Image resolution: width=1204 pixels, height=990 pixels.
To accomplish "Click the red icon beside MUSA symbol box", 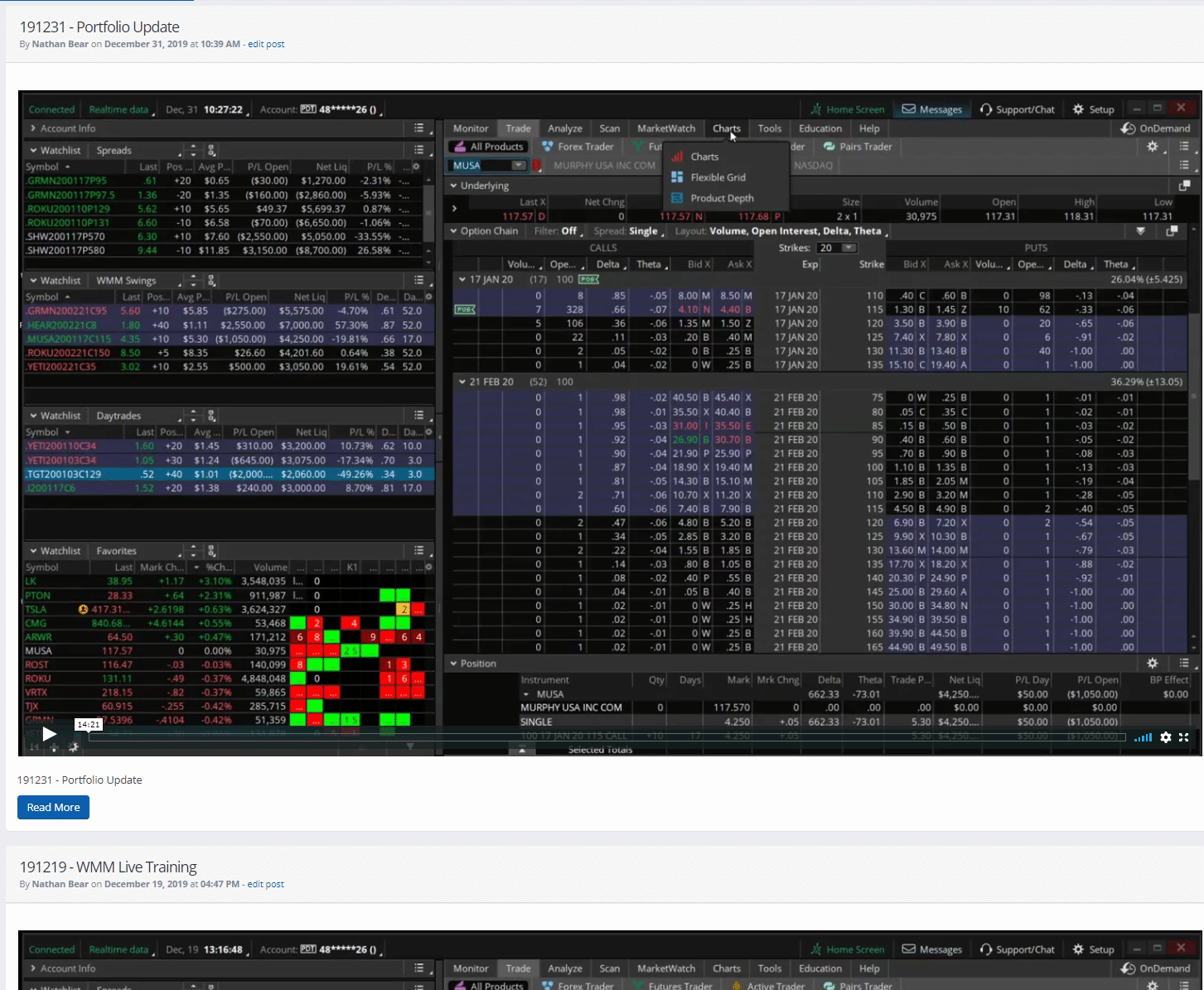I will tap(537, 166).
